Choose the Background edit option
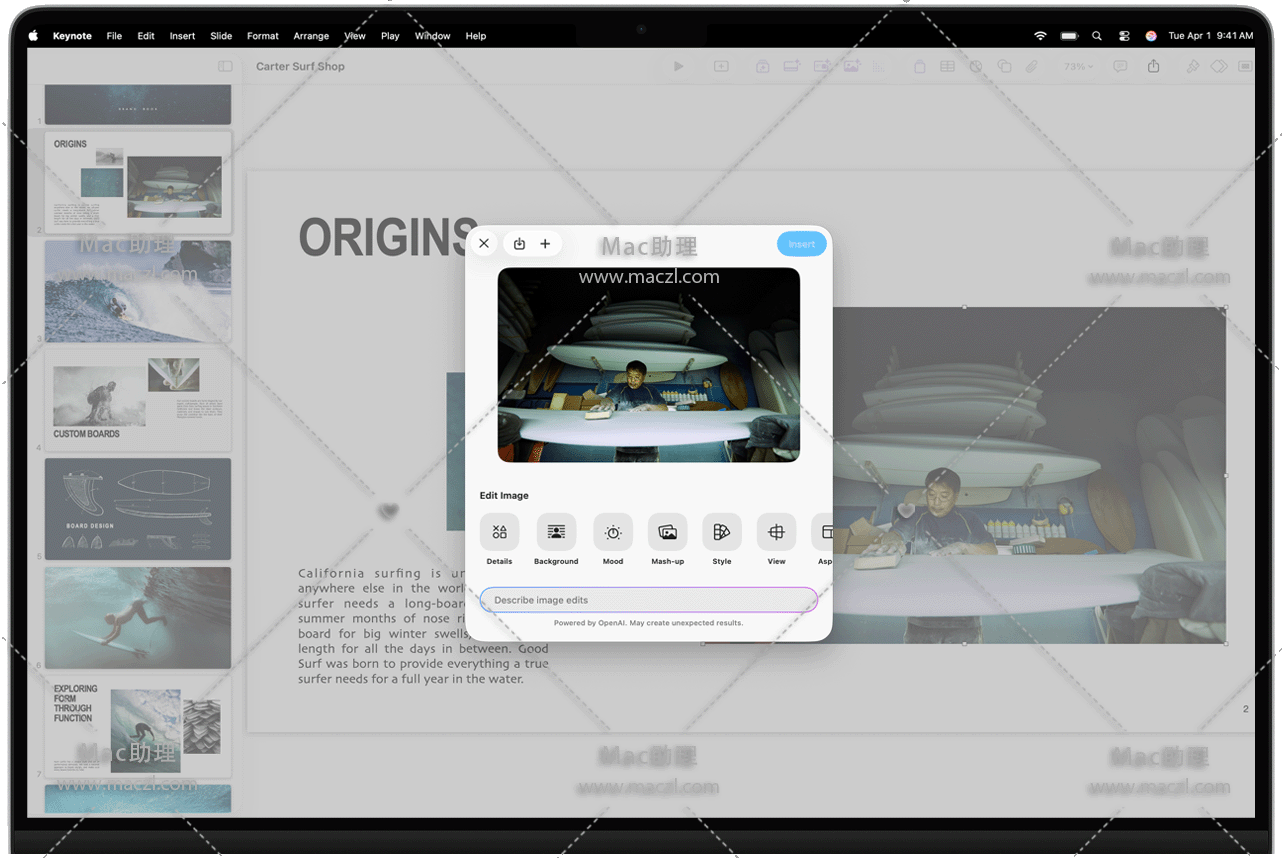 (x=556, y=532)
